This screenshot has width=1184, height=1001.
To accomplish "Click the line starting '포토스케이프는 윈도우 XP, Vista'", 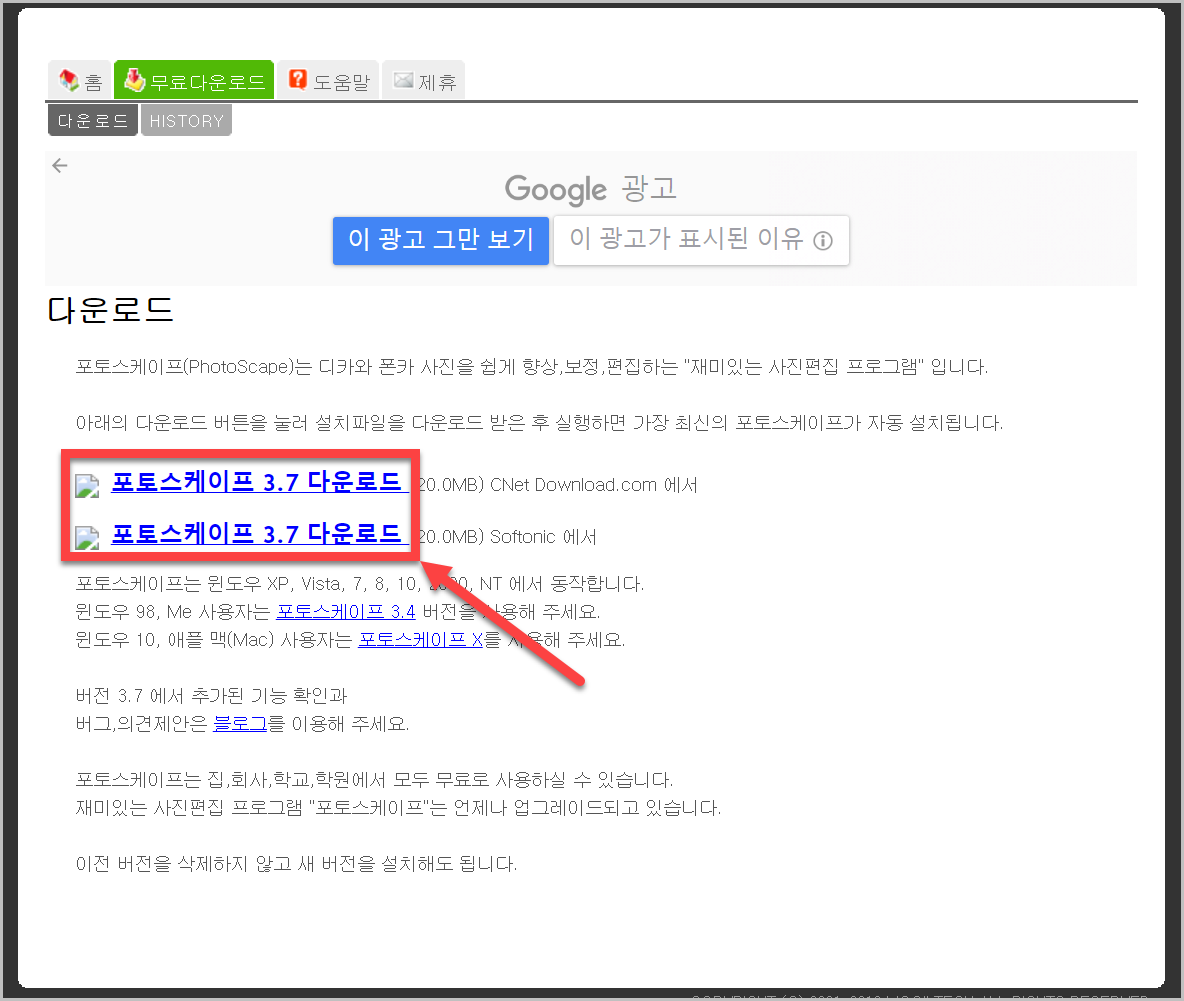I will pyautogui.click(x=359, y=584).
